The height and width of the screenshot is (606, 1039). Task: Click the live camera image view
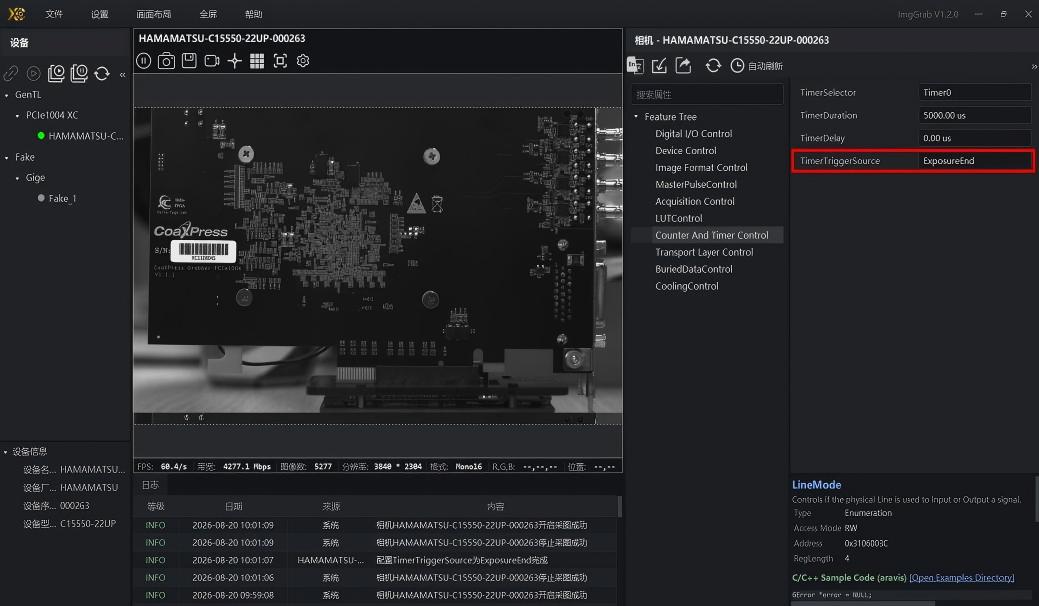[378, 265]
